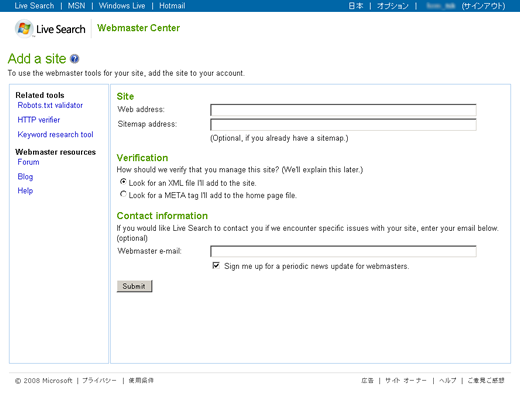Open the サイト オーナー footer link
Screen dimensions: 520x399
coord(406,380)
